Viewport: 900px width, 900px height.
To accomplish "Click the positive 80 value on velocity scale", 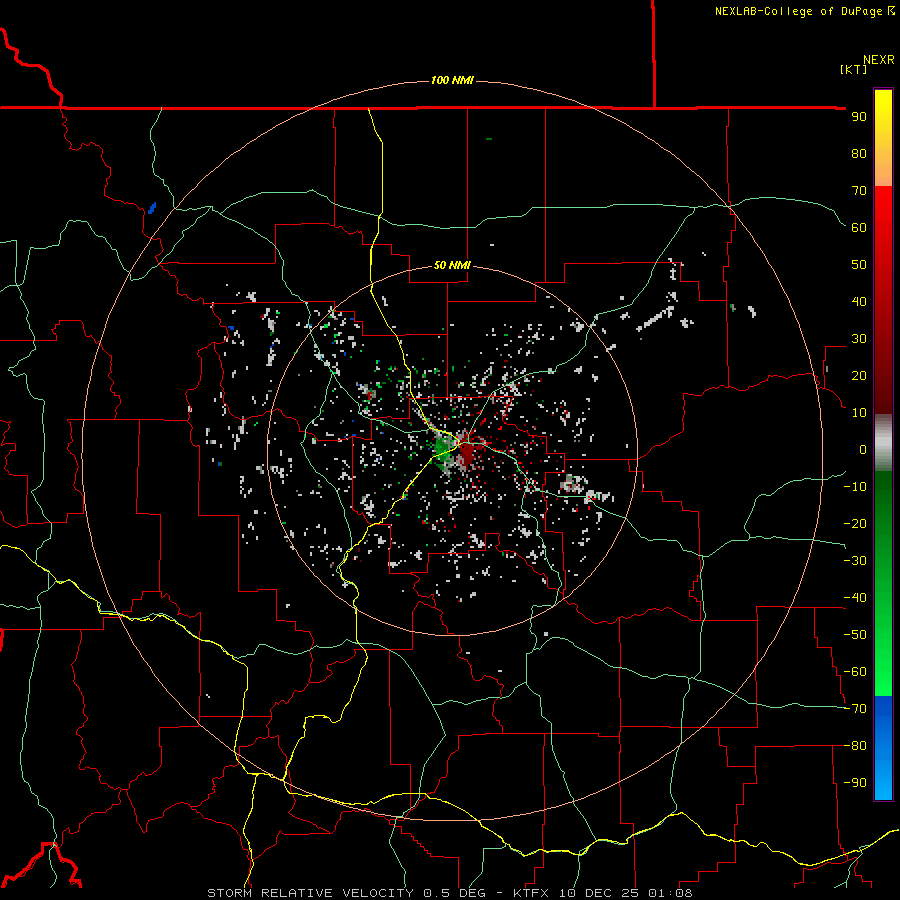I will point(859,153).
